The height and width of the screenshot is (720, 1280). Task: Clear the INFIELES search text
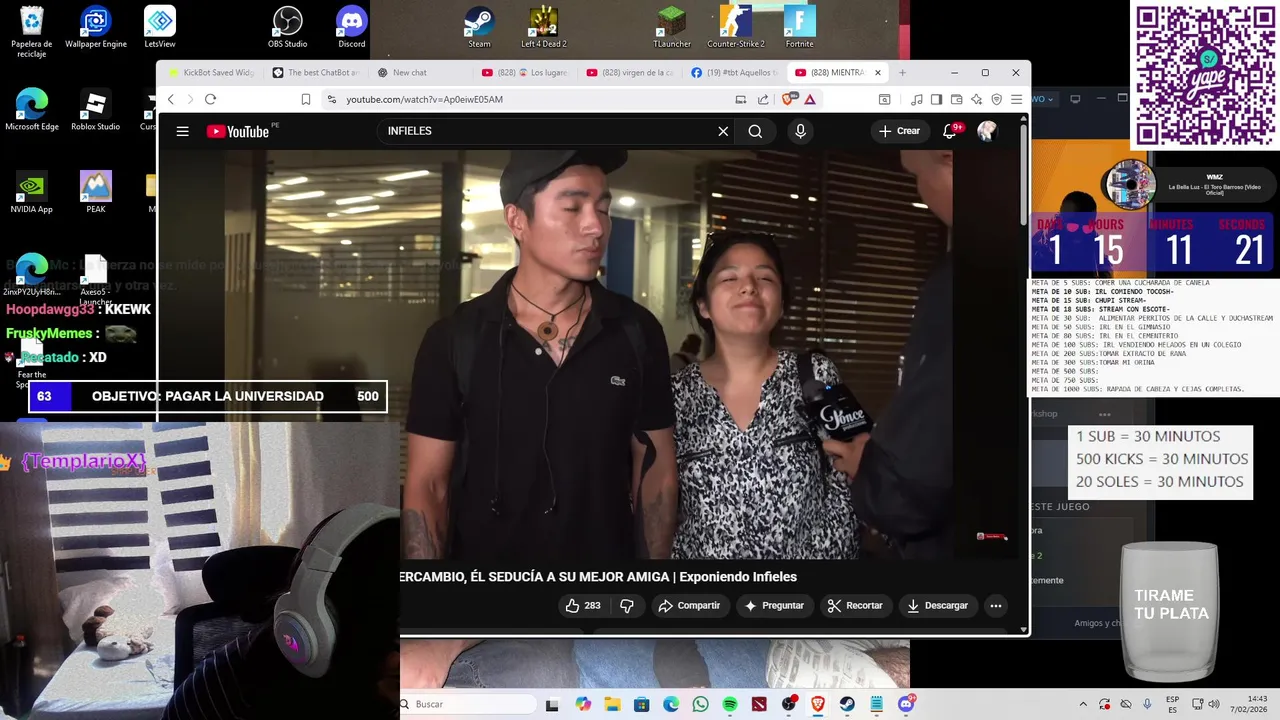(723, 131)
